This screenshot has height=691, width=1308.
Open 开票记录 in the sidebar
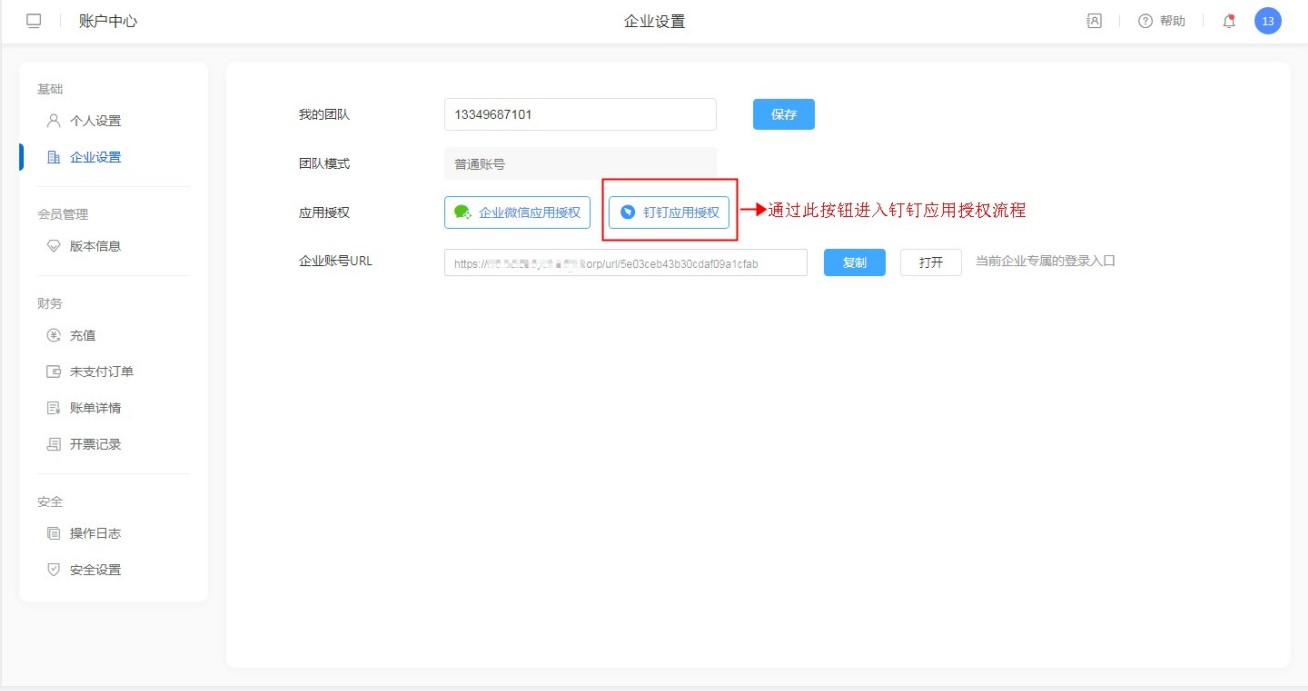95,444
